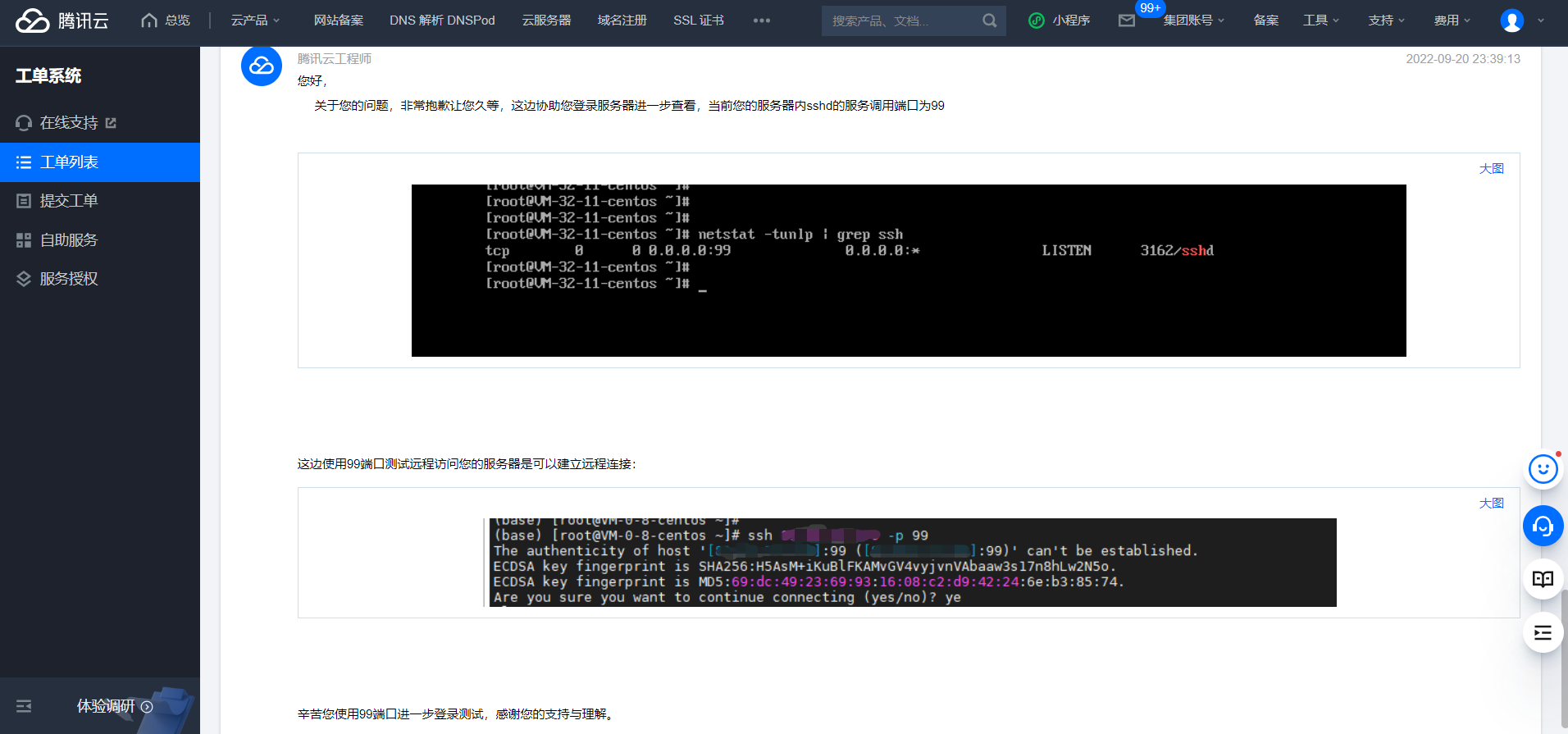
Task: Open 在线支持 in the sidebar
Action: 68,123
